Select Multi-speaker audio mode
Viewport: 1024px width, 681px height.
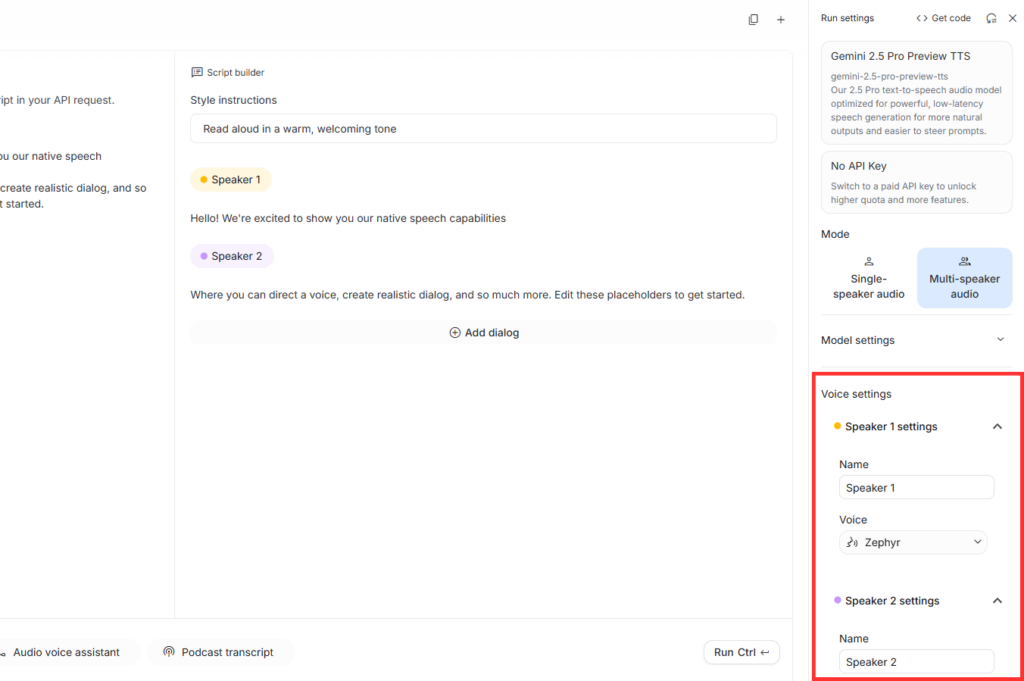pyautogui.click(x=964, y=278)
